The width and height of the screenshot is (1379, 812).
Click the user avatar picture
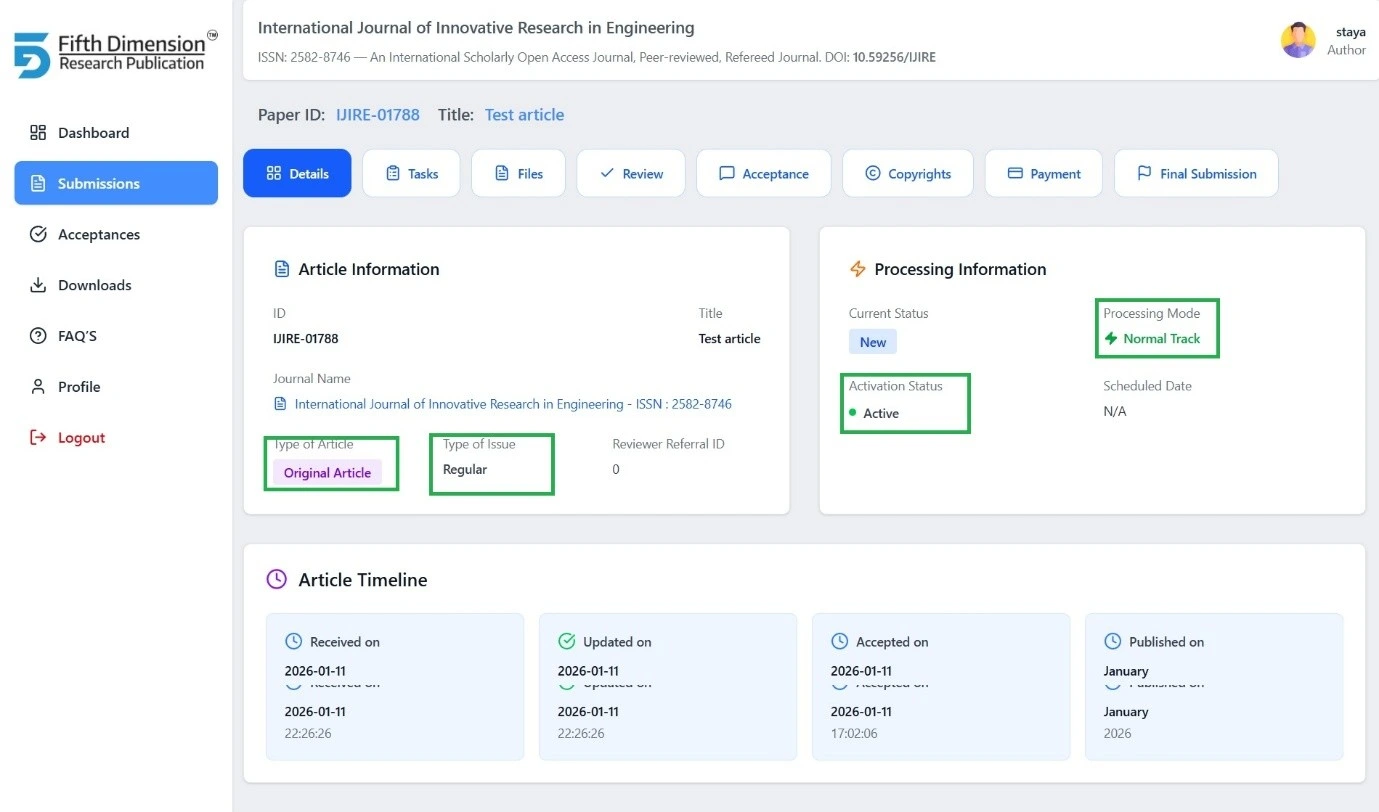pyautogui.click(x=1298, y=40)
